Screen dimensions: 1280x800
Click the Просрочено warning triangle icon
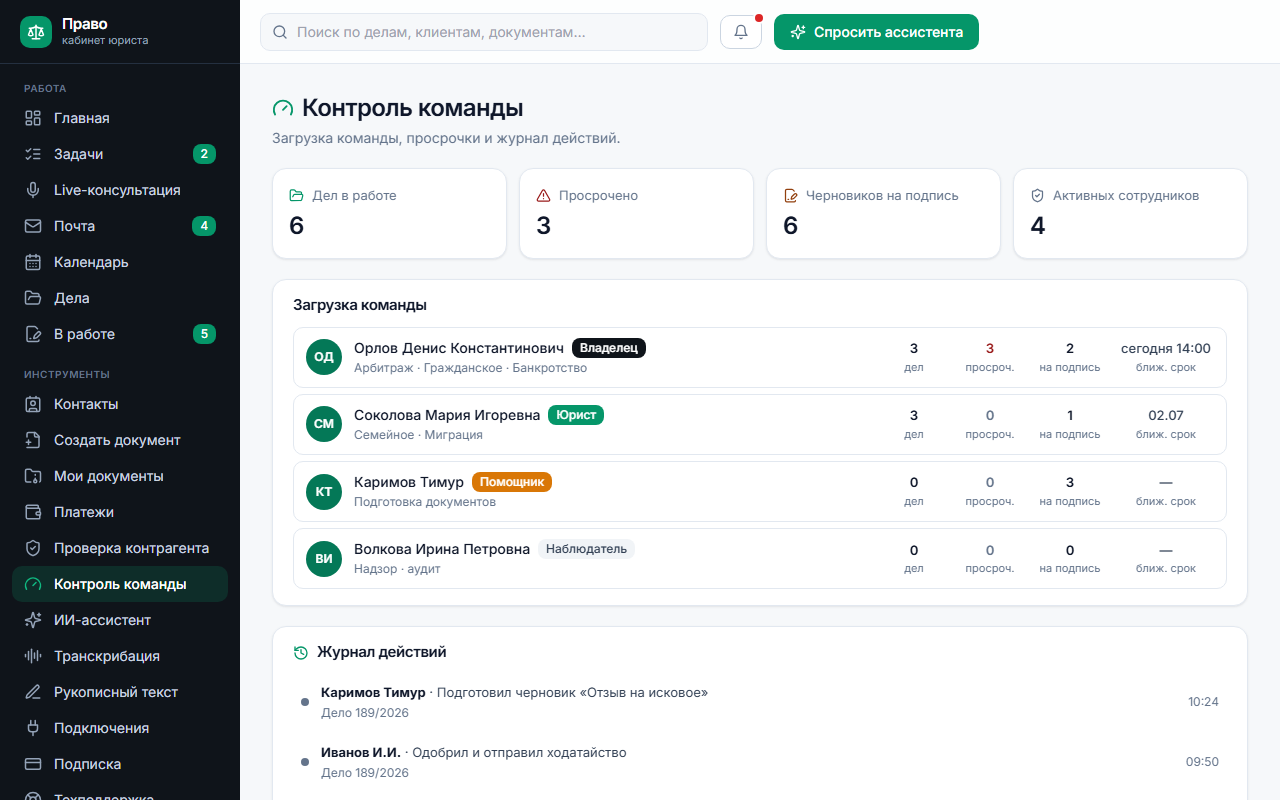pos(544,196)
